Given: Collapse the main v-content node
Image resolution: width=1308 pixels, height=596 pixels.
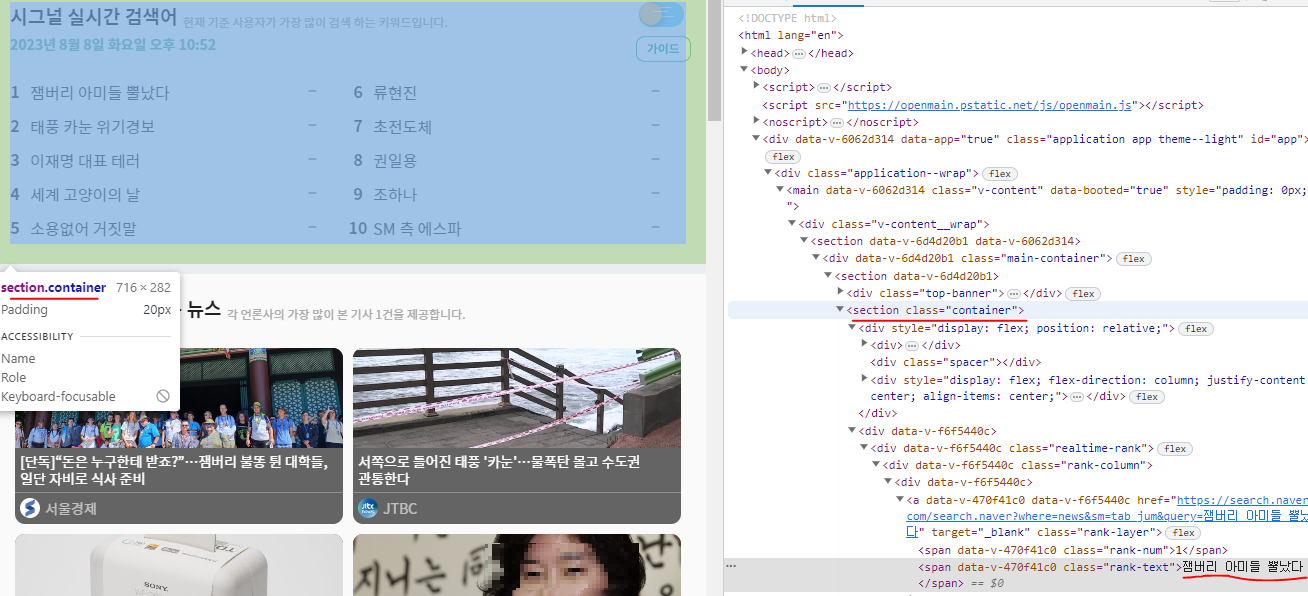Looking at the screenshot, I should pyautogui.click(x=780, y=190).
